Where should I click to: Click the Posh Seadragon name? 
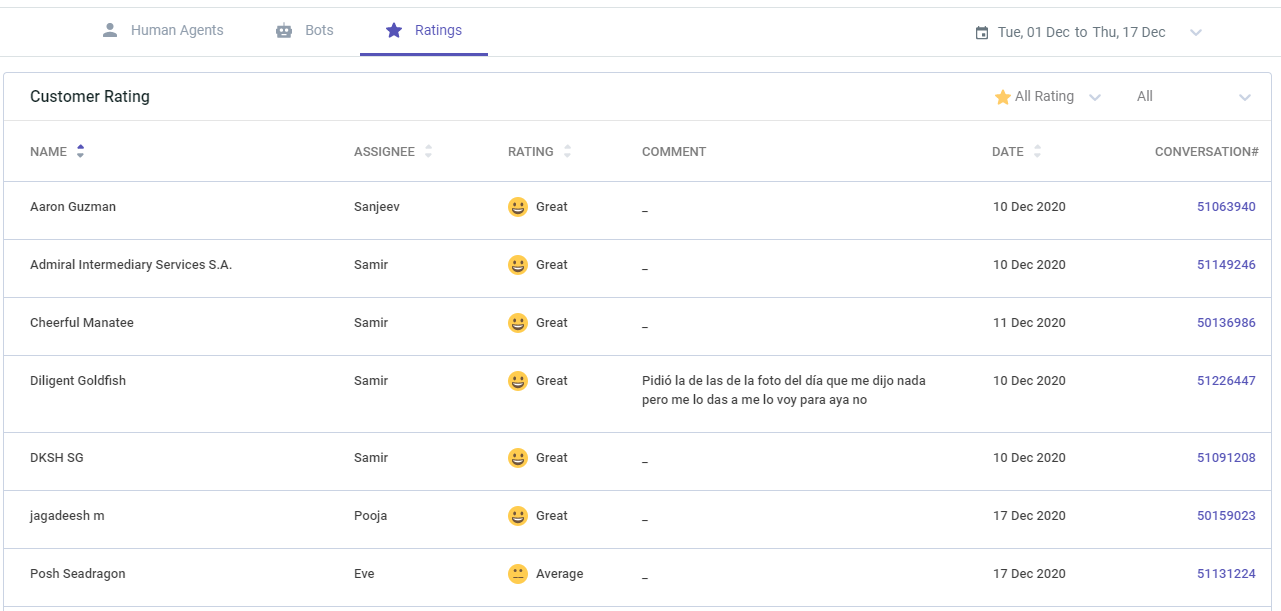pos(78,574)
